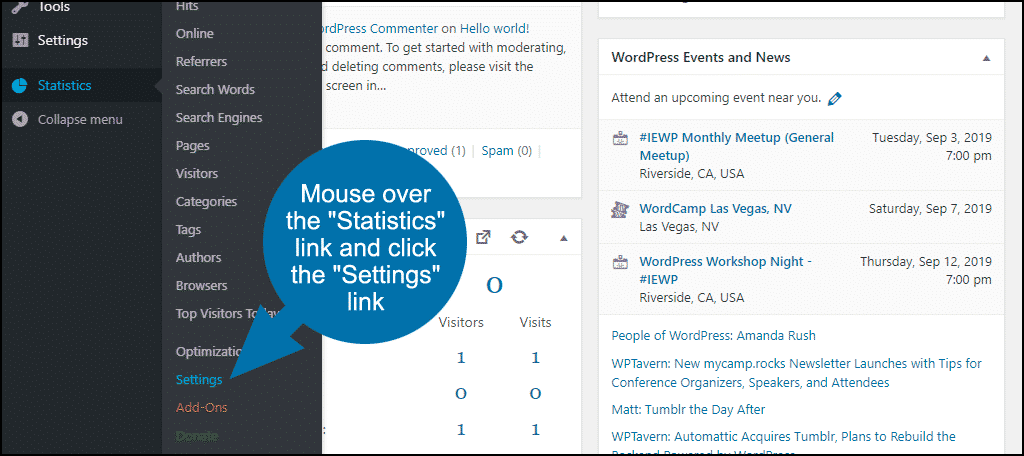Screen dimensions: 1024x456
Task: Open WordCamp Las Vegas, NV link
Action: (715, 209)
